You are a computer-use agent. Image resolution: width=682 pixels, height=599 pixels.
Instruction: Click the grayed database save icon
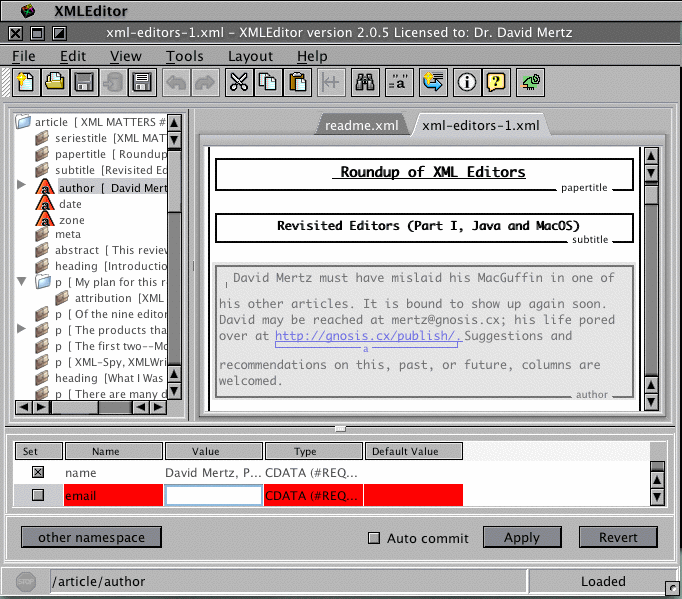(x=113, y=82)
